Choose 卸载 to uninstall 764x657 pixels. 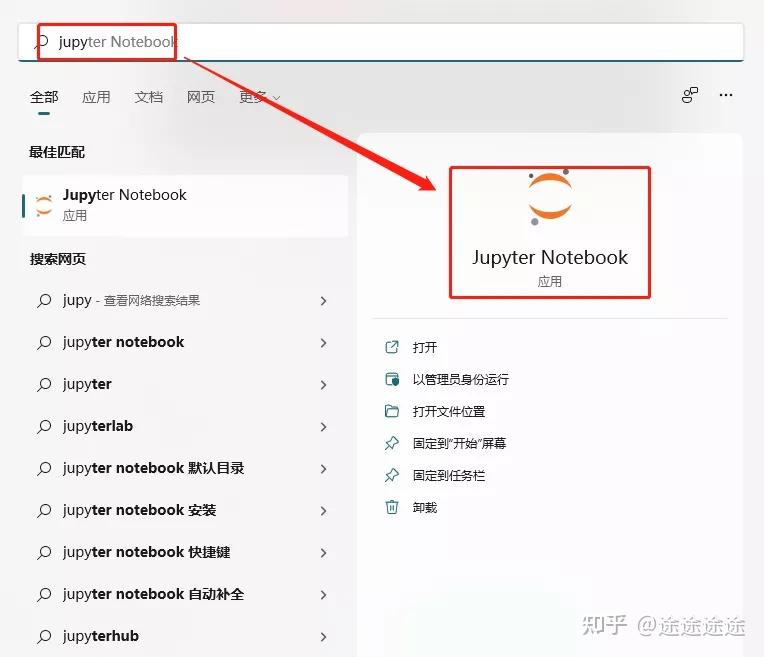424,507
